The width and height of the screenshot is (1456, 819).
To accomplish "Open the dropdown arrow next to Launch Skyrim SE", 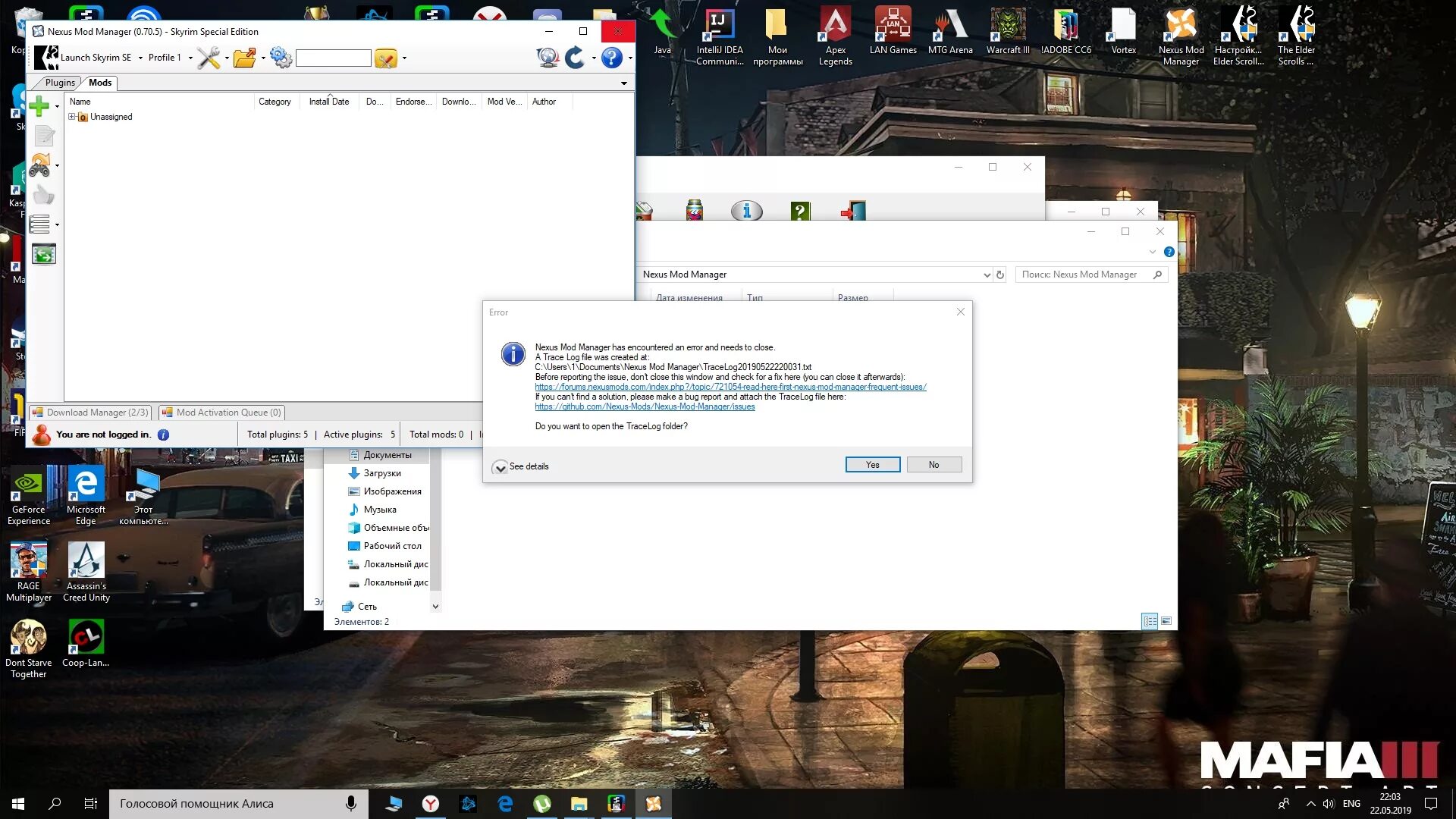I will (140, 58).
